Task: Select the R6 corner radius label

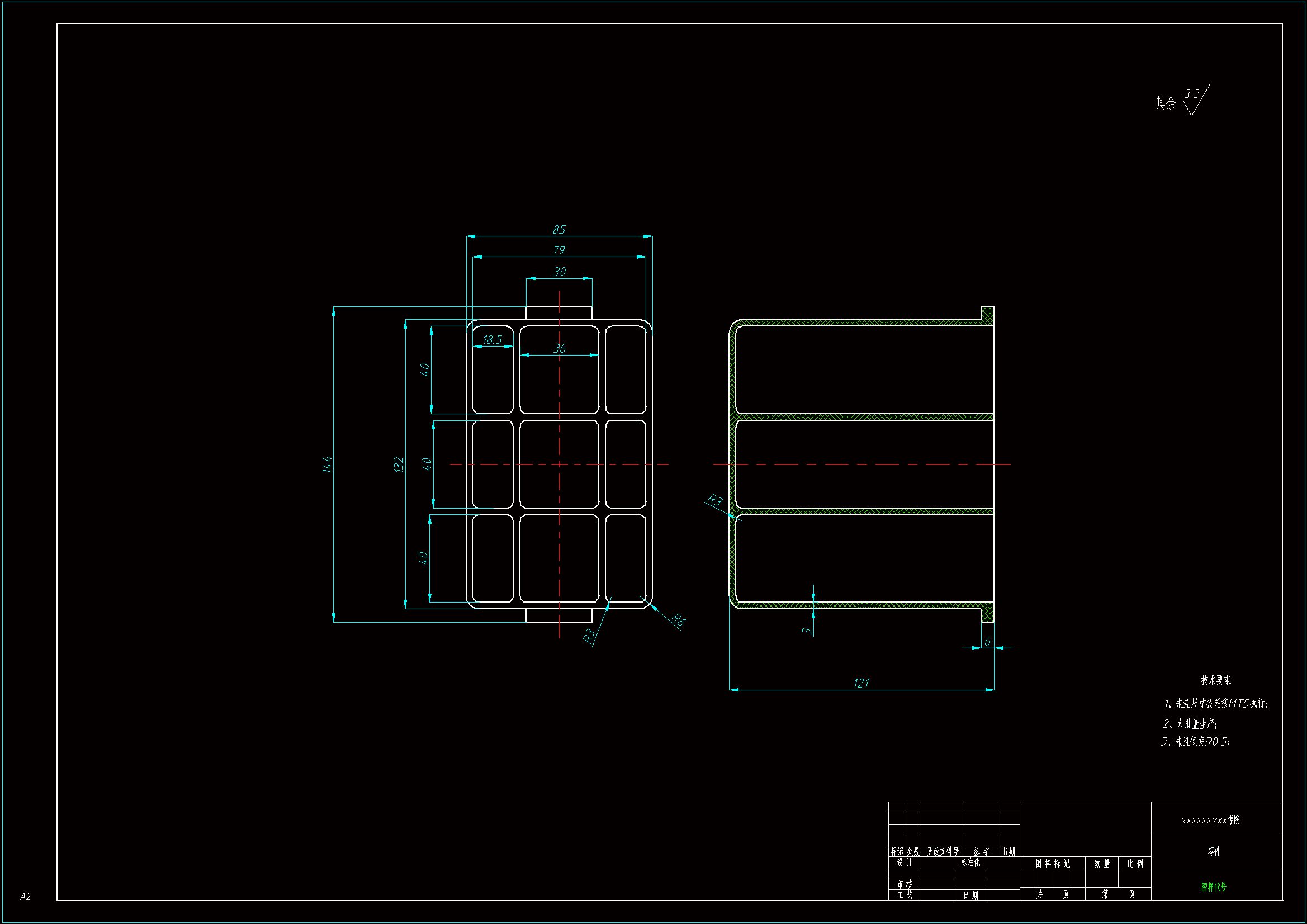Action: (x=678, y=620)
